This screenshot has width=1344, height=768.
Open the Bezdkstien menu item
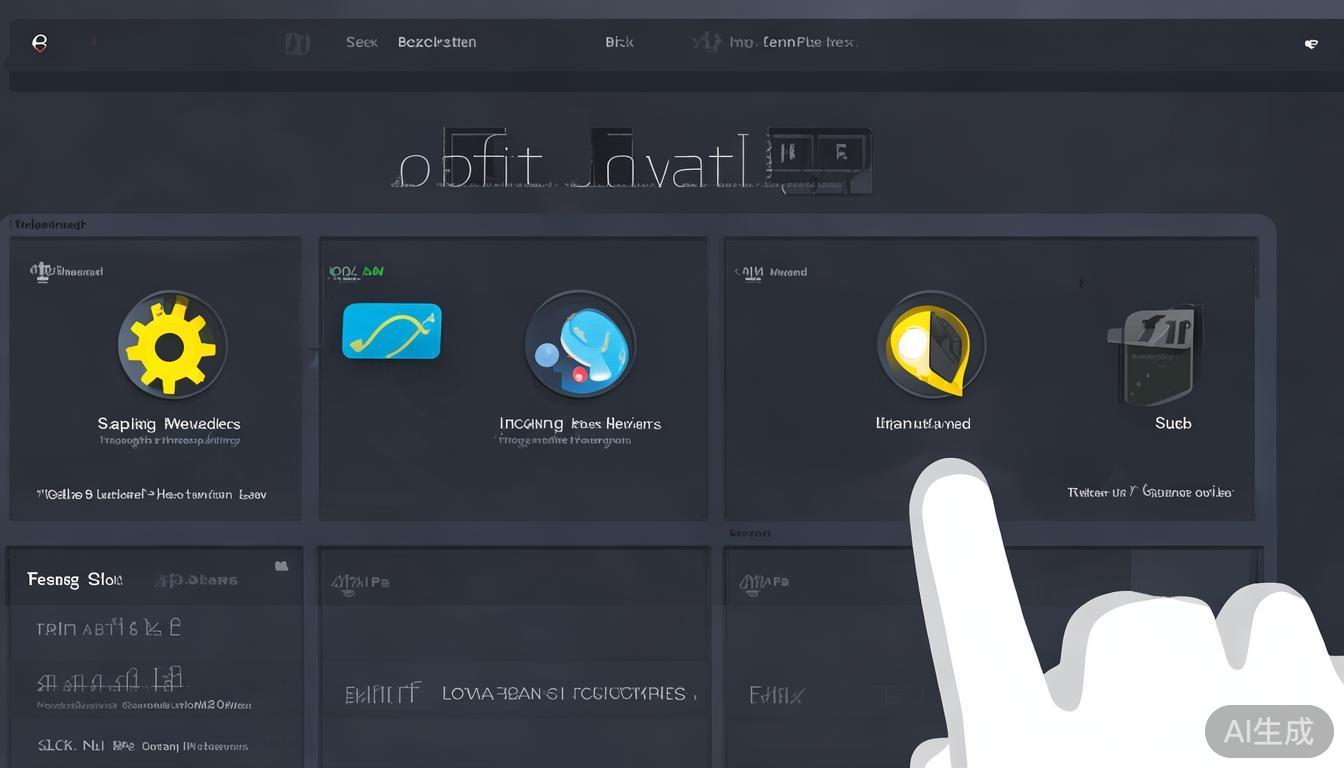tap(437, 42)
